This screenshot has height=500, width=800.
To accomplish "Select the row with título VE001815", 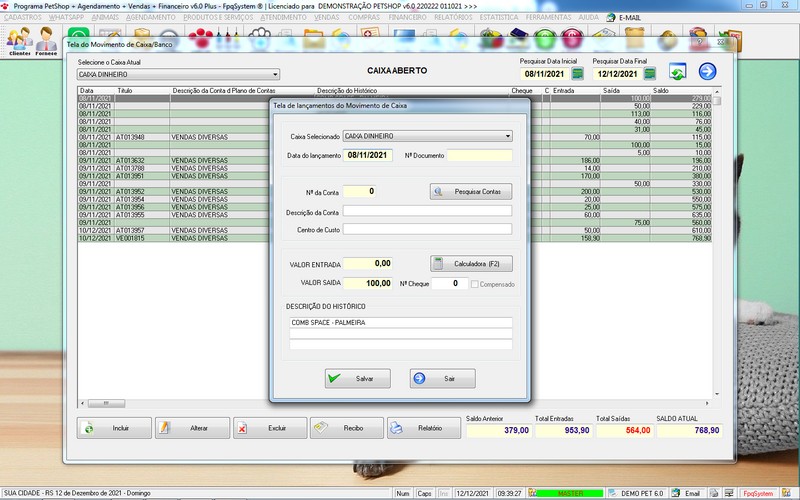I will click(x=395, y=238).
